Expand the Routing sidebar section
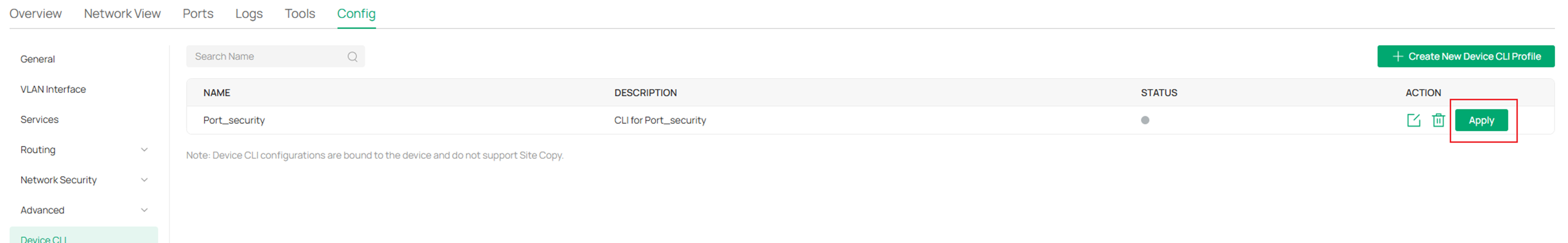Viewport: 1568px width, 243px height. coord(144,150)
